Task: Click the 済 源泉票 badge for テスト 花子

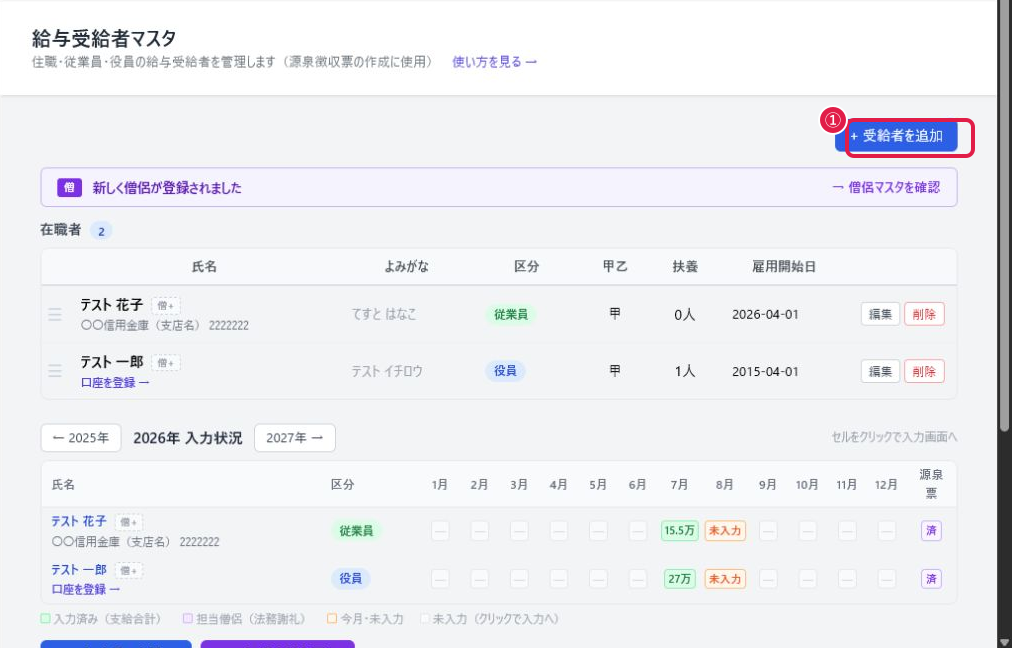Action: [931, 531]
